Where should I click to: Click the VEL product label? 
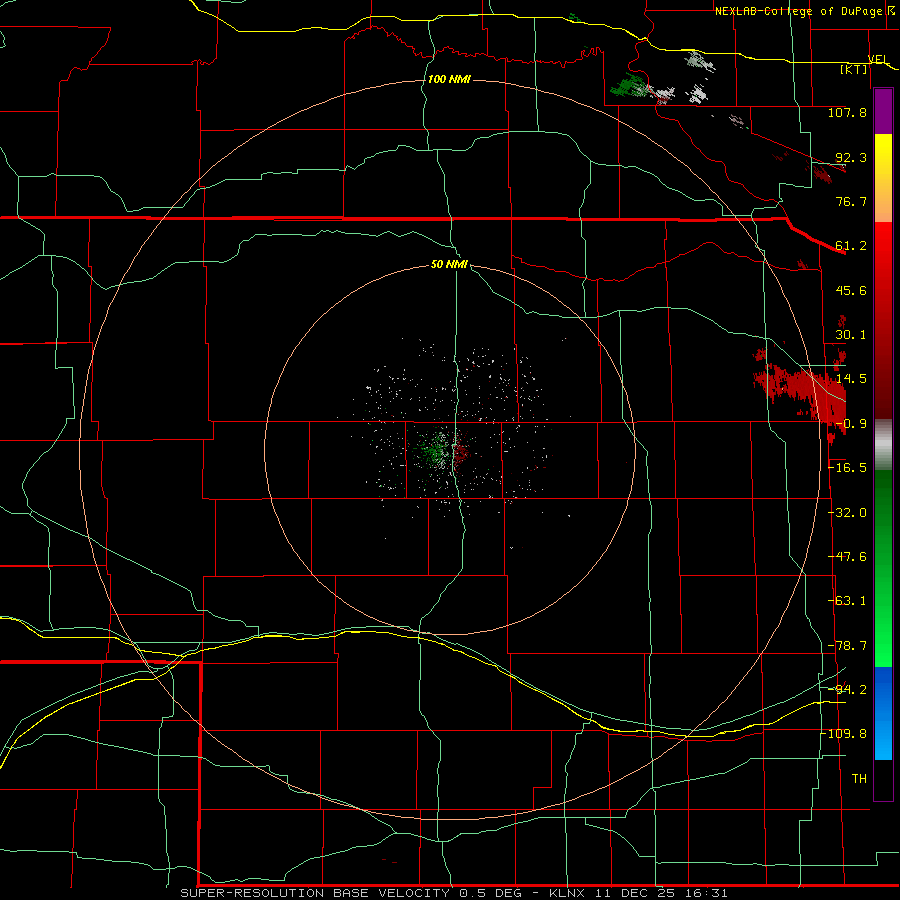pos(878,59)
